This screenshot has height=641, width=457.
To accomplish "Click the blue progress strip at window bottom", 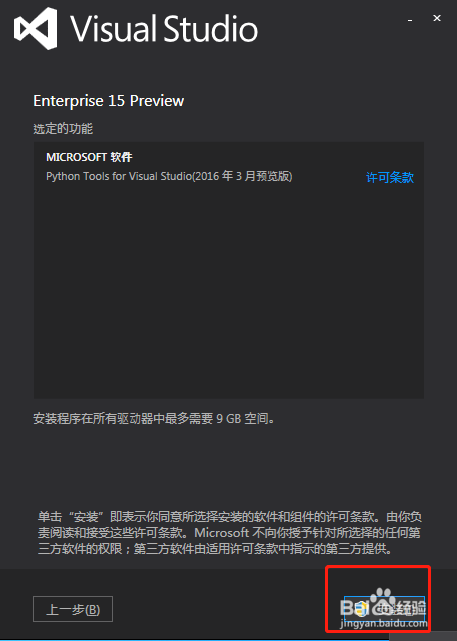I will pyautogui.click(x=194, y=640).
